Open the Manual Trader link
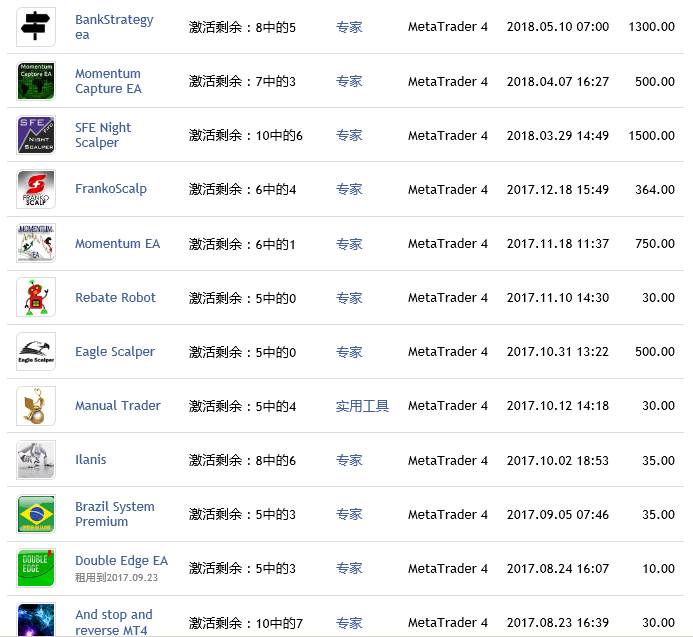The width and height of the screenshot is (693, 637). [118, 405]
